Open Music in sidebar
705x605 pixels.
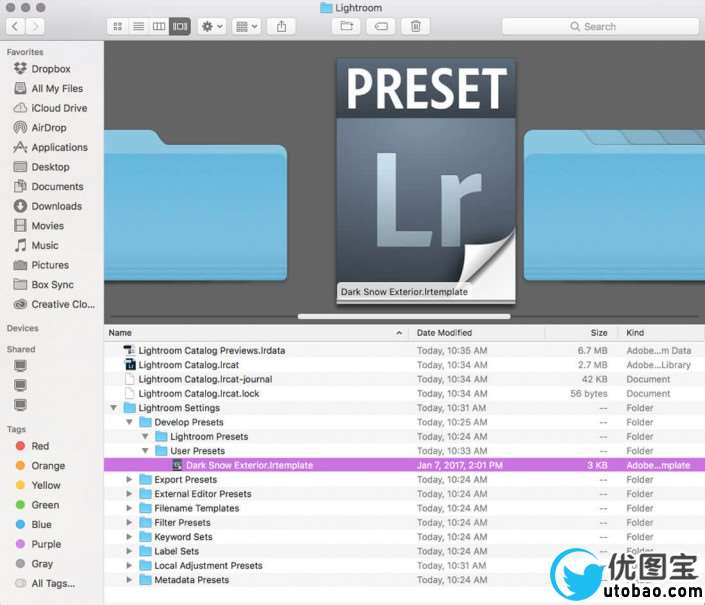(x=45, y=245)
